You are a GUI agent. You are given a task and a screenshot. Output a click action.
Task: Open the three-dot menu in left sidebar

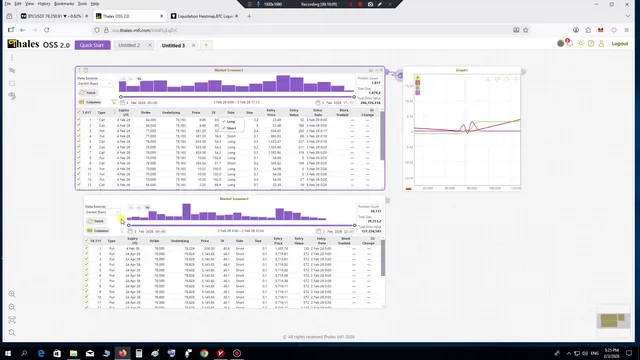click(12, 58)
